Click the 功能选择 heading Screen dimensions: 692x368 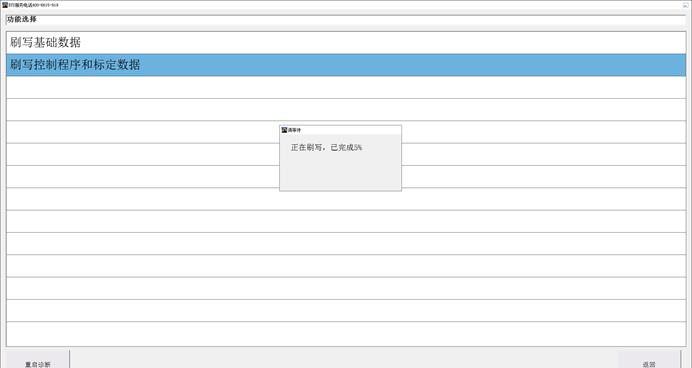click(22, 19)
